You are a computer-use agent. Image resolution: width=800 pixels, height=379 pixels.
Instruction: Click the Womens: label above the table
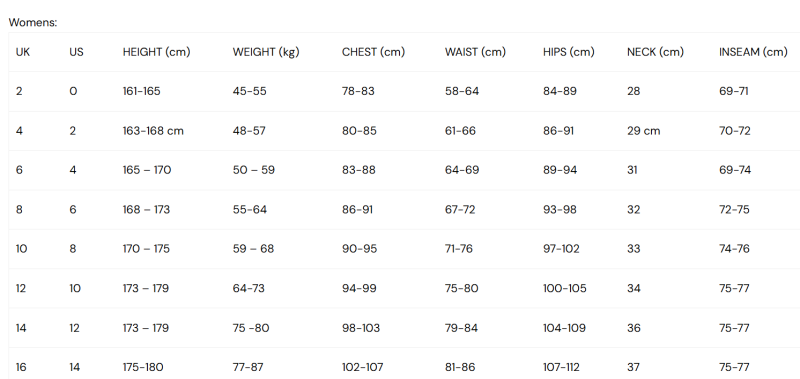[x=33, y=22]
